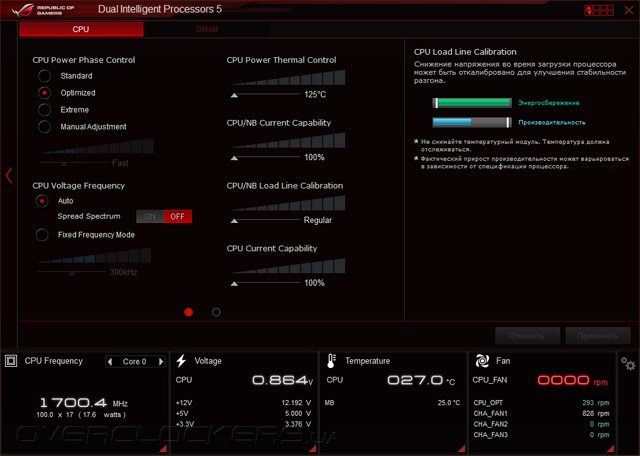Click the Manual Adjustment Fast slider
640x456 pixels.
(x=74, y=163)
